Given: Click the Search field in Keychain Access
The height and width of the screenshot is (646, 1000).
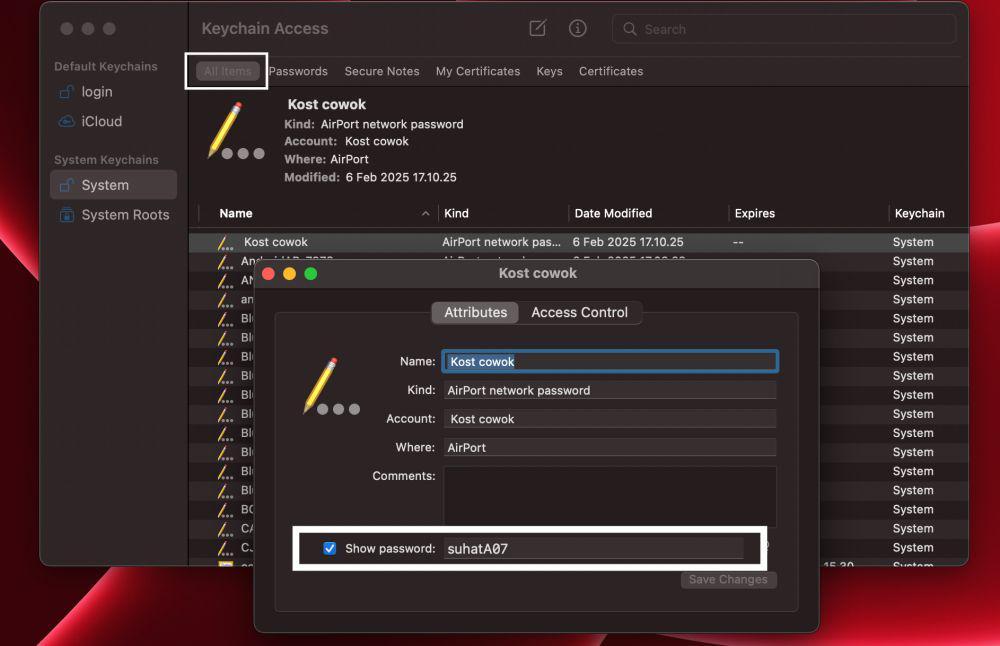Looking at the screenshot, I should [784, 29].
